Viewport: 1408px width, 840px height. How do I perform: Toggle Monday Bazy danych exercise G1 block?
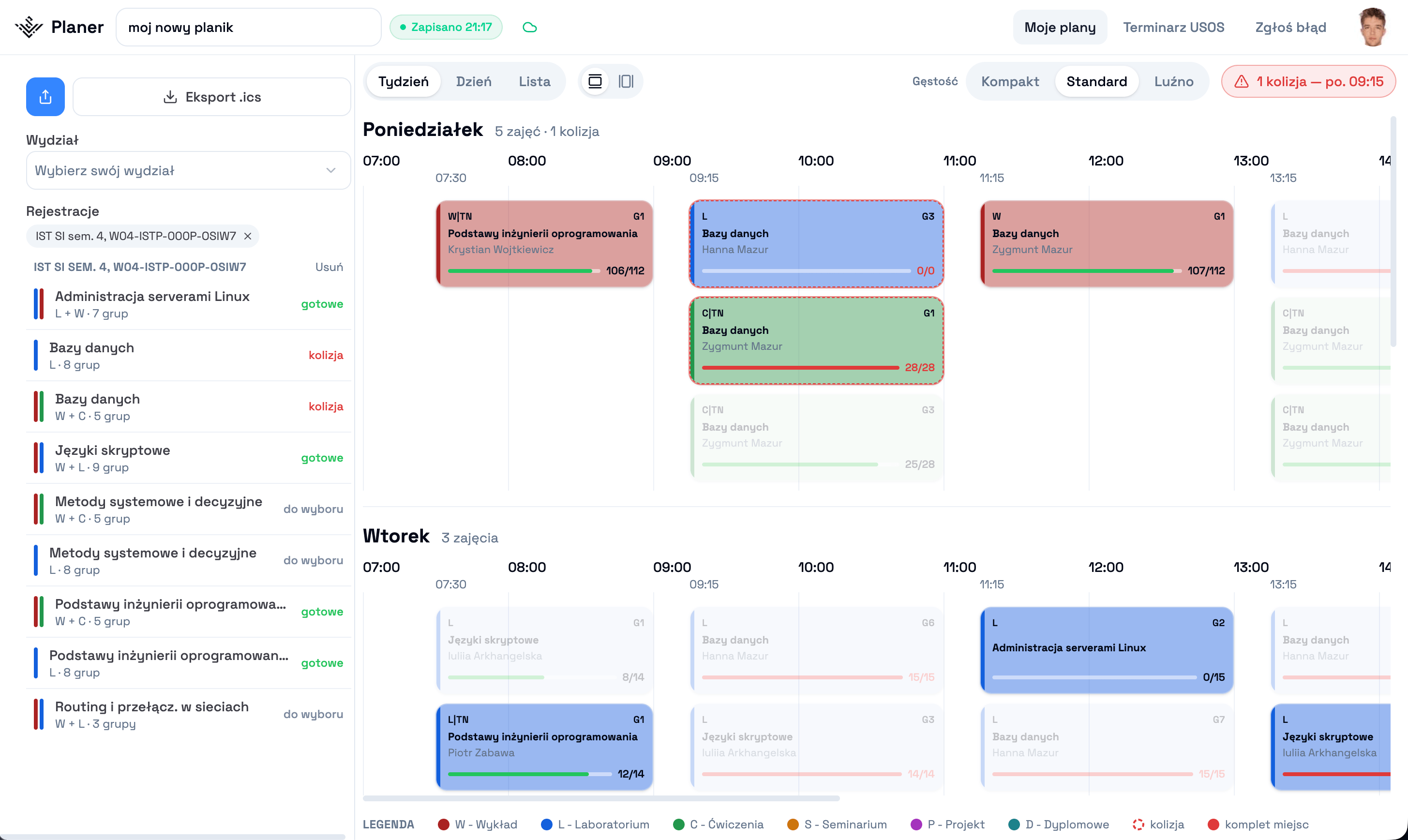(x=816, y=340)
